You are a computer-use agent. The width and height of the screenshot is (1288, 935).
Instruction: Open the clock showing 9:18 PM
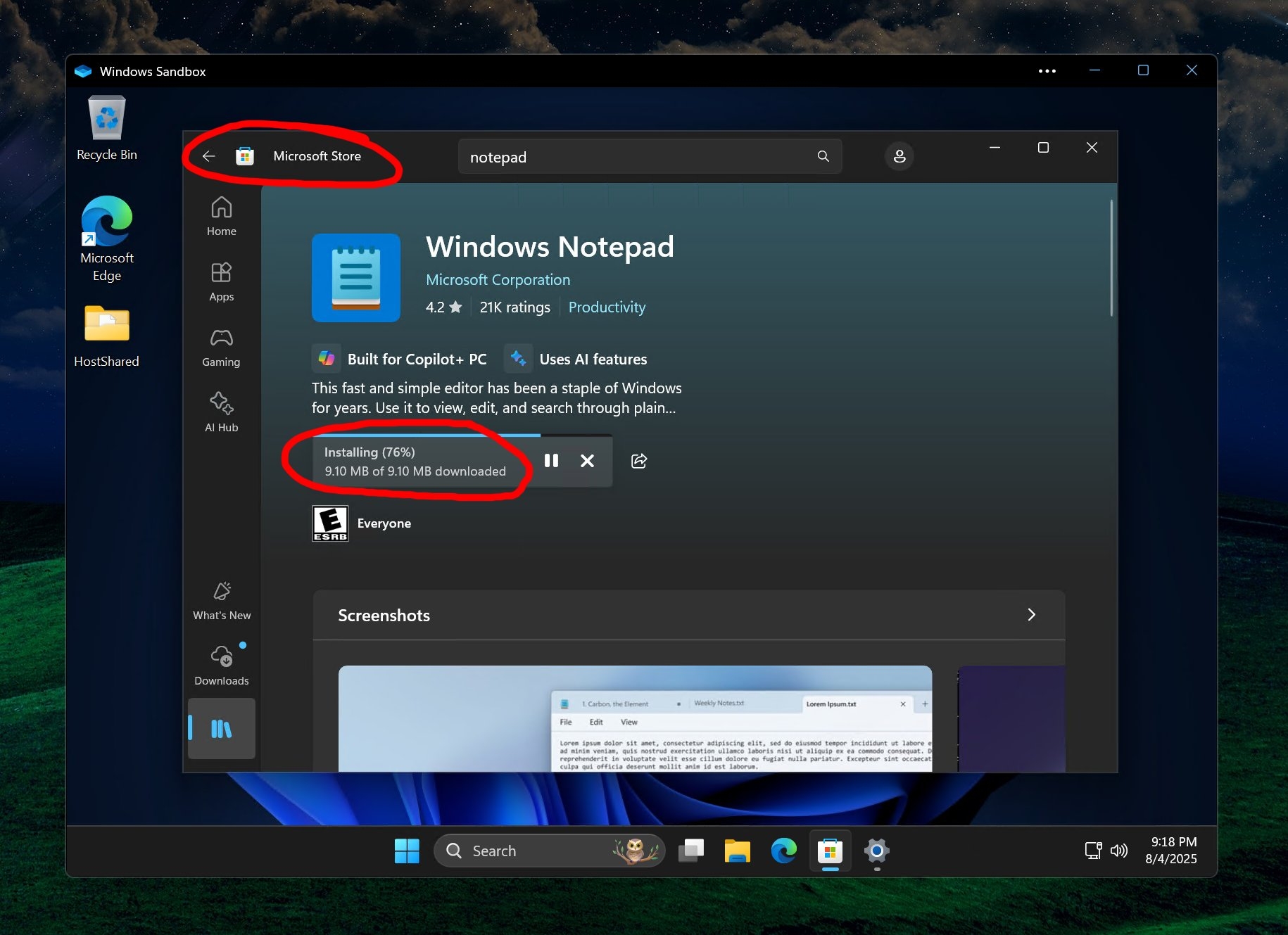(1171, 851)
